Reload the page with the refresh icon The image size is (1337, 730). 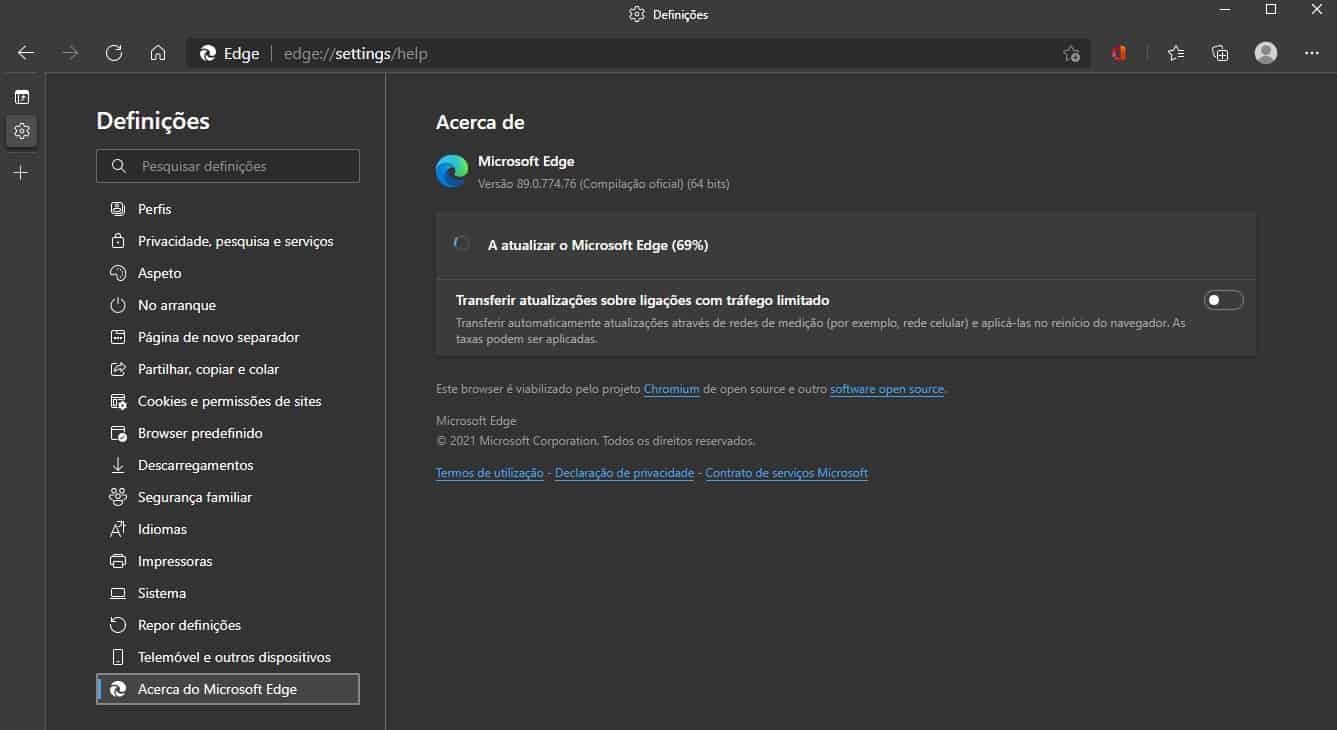[114, 54]
